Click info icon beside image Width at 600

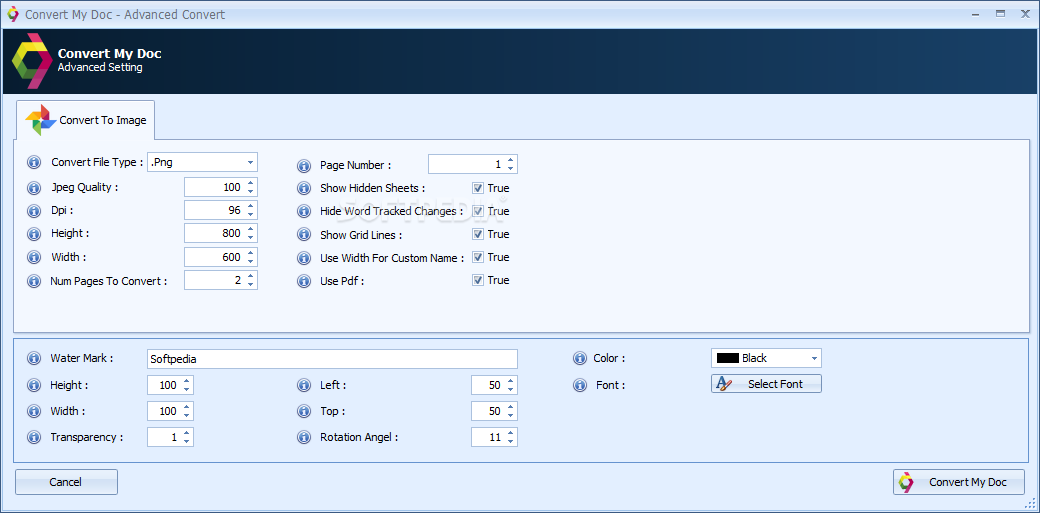tap(34, 257)
